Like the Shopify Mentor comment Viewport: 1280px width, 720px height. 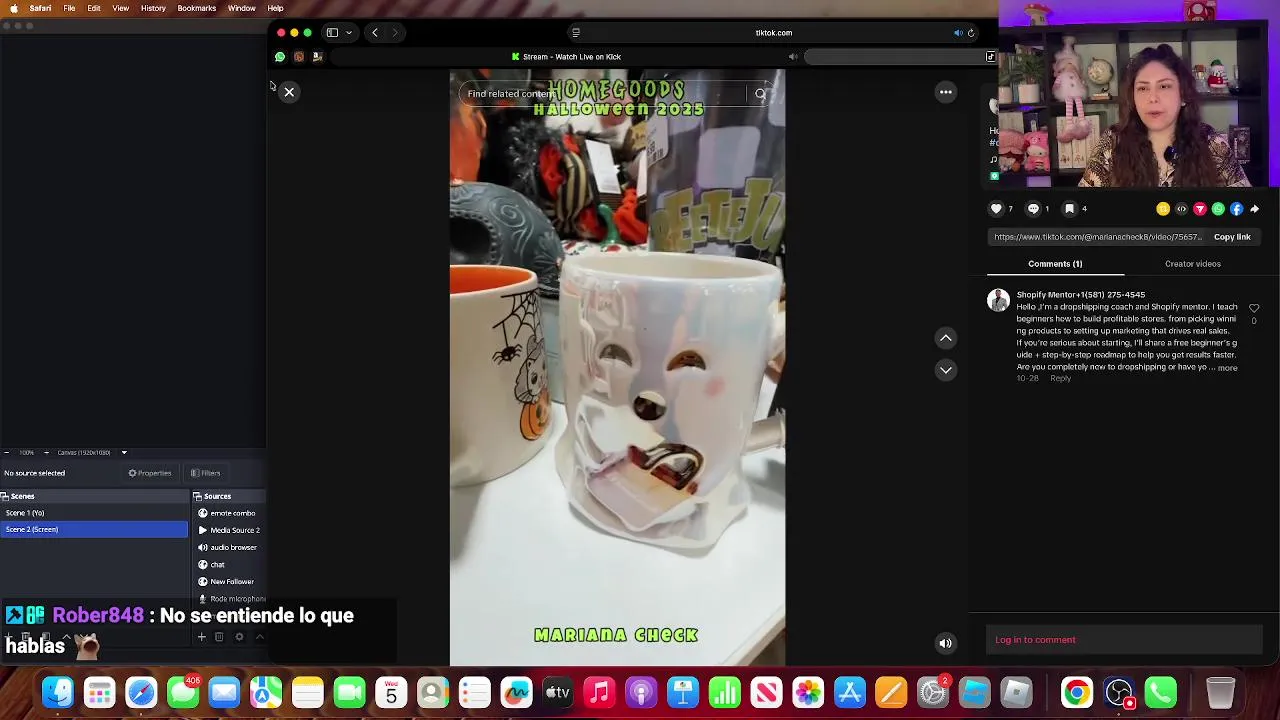click(1254, 308)
